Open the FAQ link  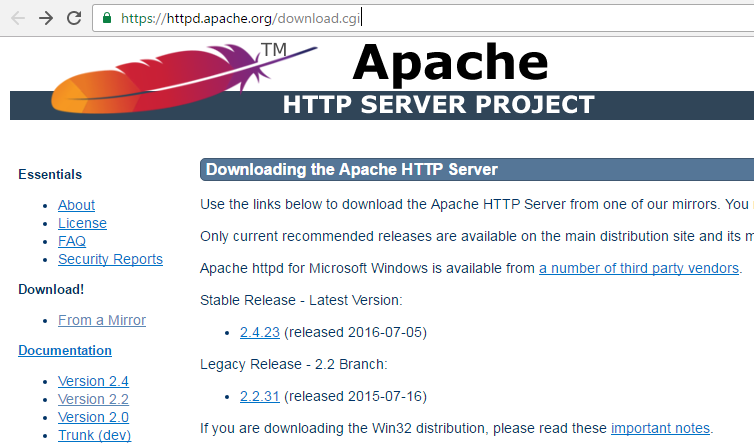[72, 241]
